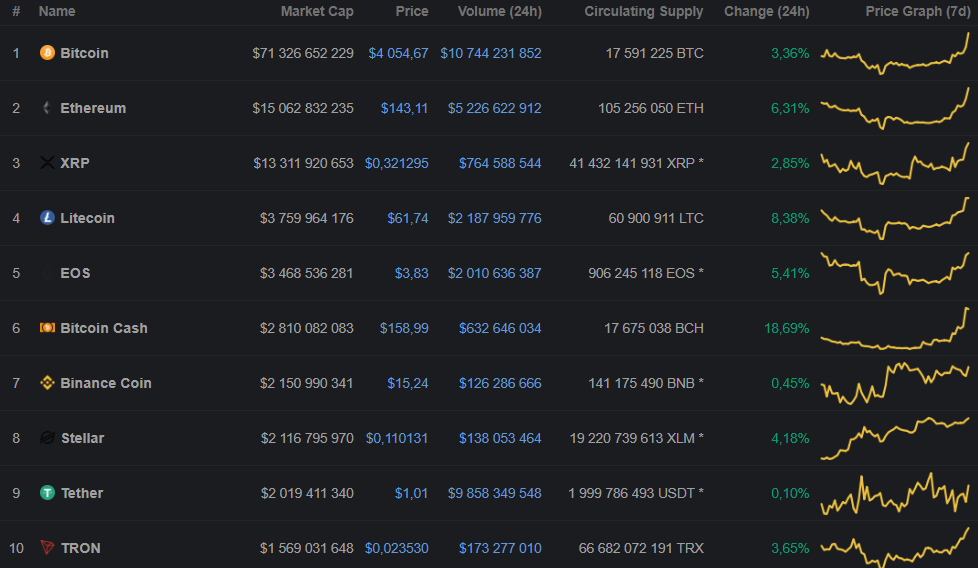This screenshot has width=978, height=568.
Task: Click the XRP logo icon
Action: (47, 163)
